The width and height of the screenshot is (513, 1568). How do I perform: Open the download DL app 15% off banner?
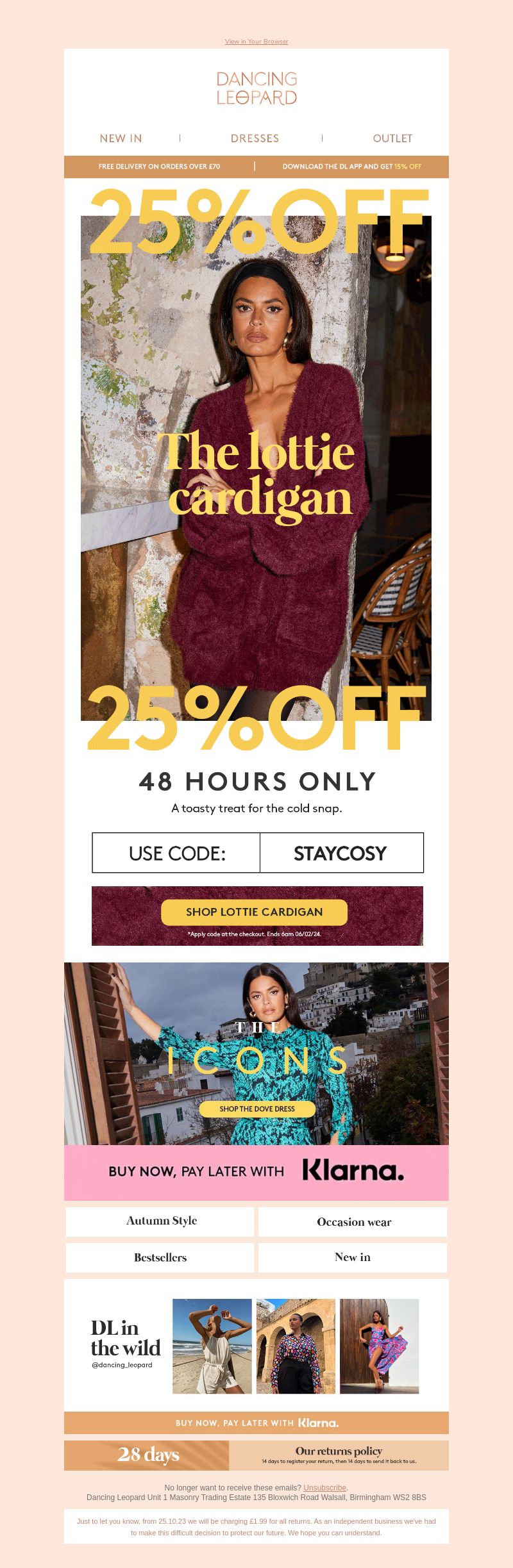point(352,167)
